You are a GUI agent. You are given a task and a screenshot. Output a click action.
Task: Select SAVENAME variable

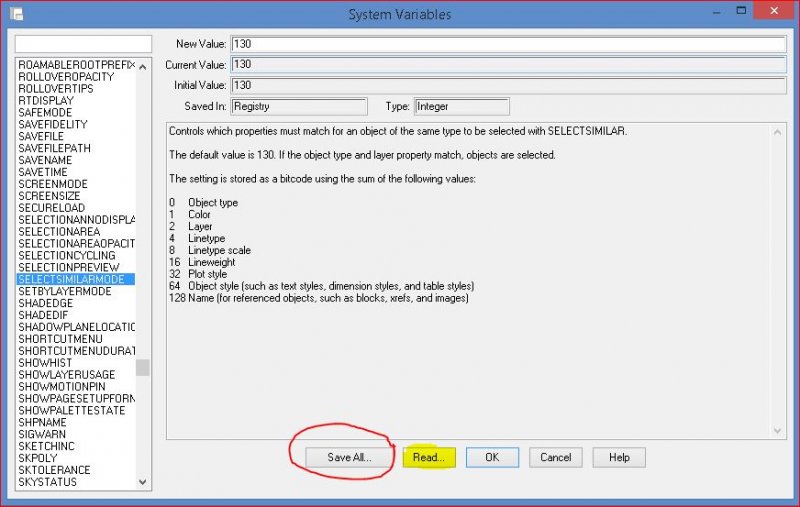point(45,160)
